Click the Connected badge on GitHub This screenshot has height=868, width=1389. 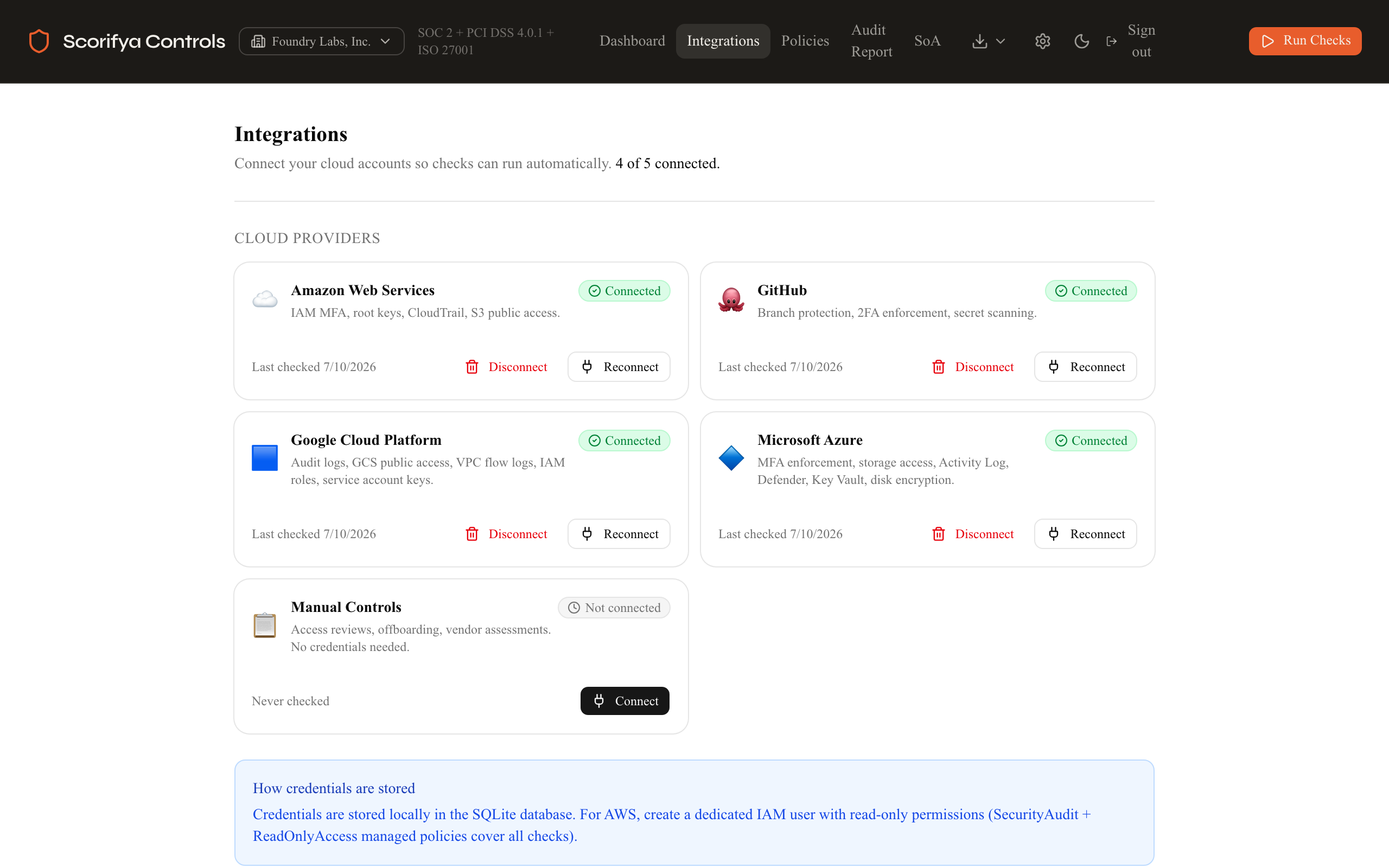click(x=1091, y=291)
